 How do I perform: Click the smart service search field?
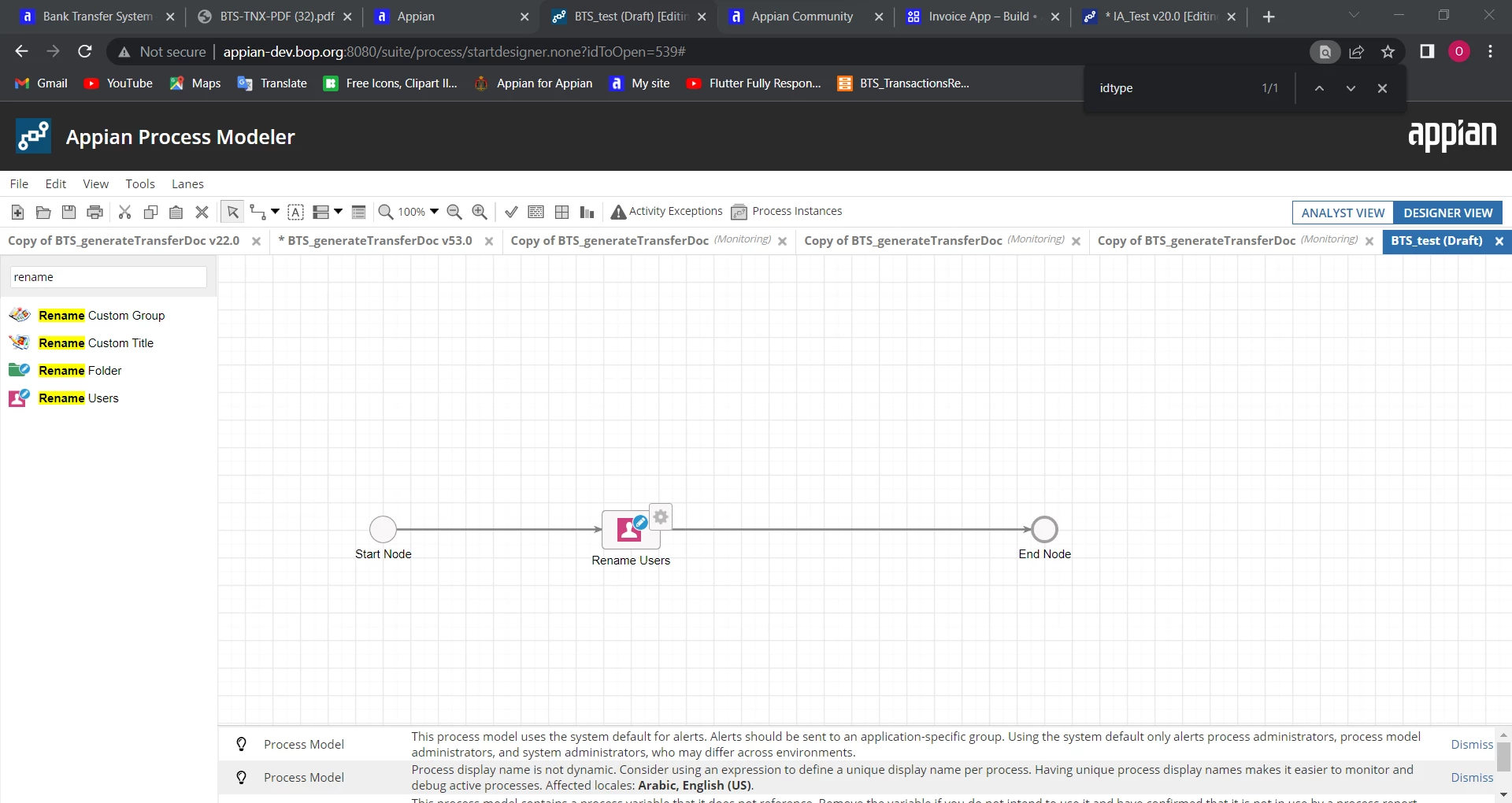(108, 277)
